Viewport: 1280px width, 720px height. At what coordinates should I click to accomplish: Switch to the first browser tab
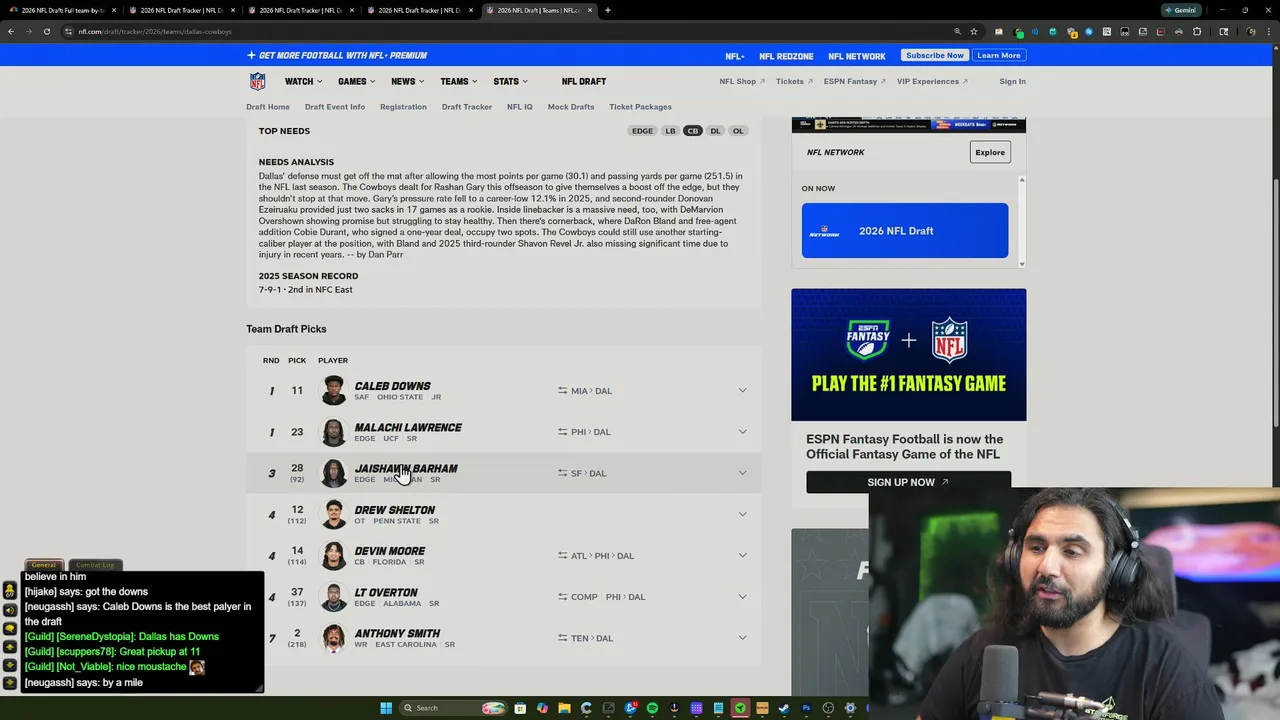click(x=60, y=10)
